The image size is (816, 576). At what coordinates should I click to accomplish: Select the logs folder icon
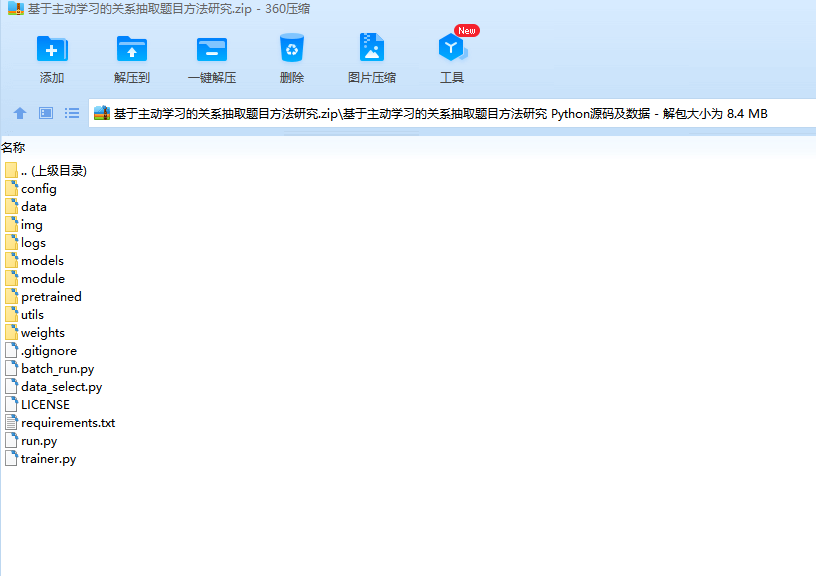[11, 242]
